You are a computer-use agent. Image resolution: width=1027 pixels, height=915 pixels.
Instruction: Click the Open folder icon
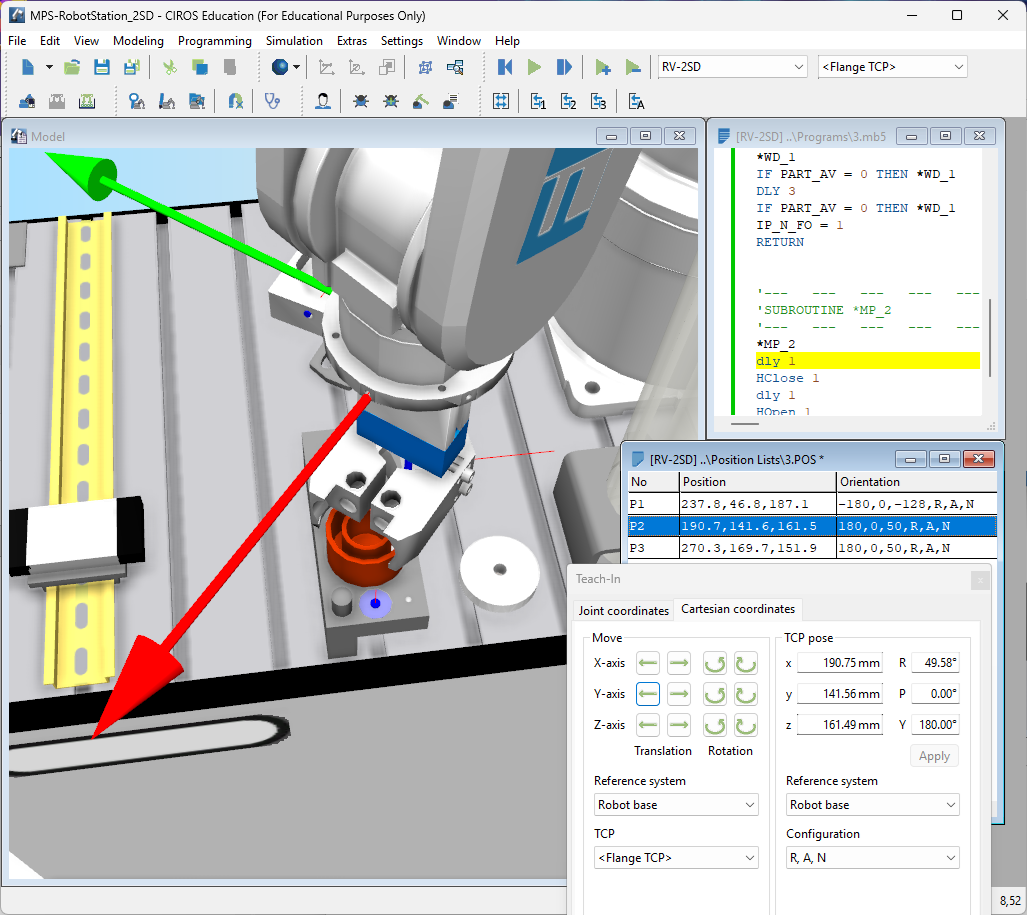coord(72,67)
